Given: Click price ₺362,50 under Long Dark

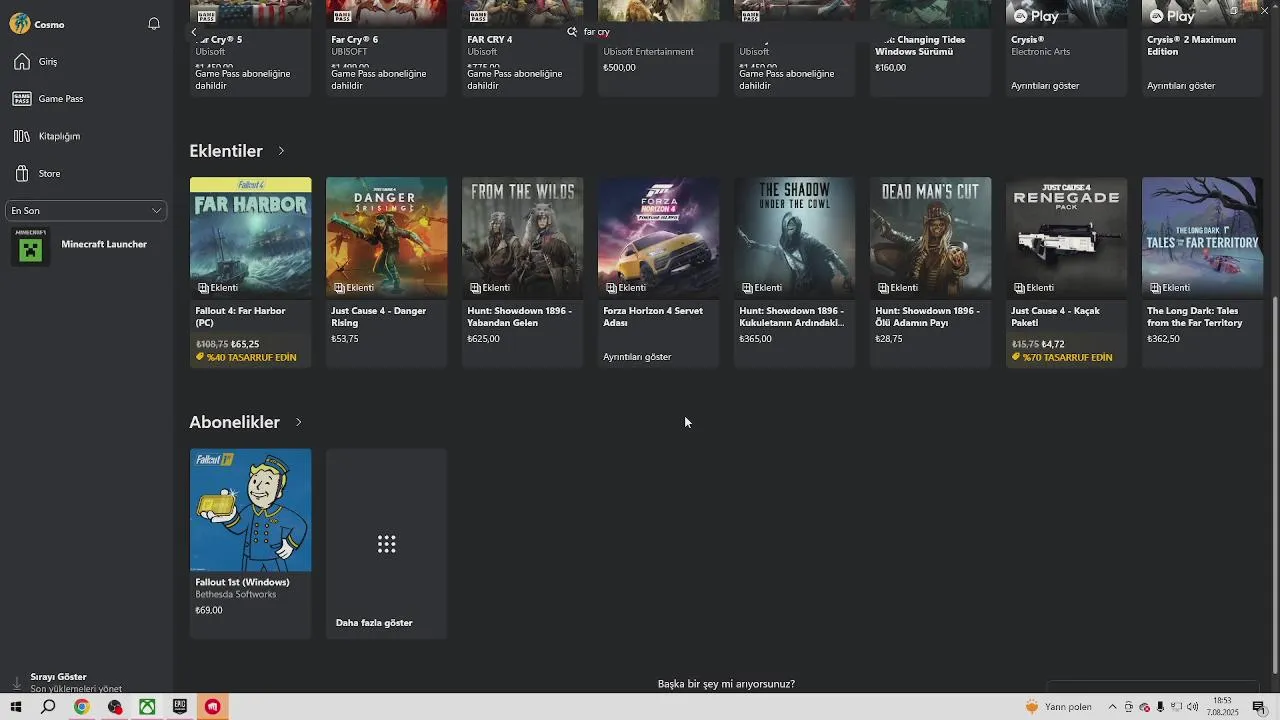Looking at the screenshot, I should [x=1164, y=339].
